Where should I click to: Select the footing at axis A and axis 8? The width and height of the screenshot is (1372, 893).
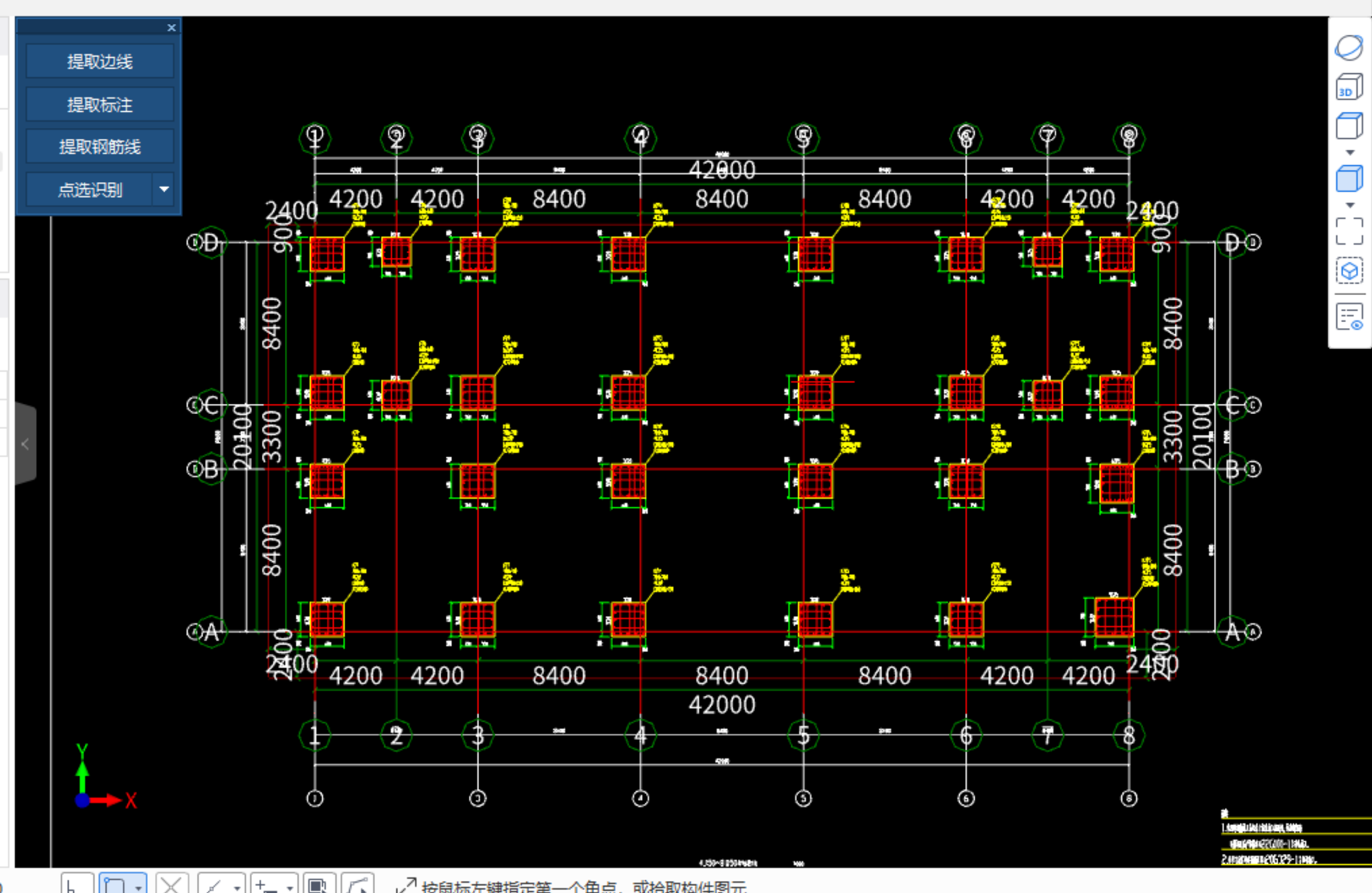[x=1114, y=617]
